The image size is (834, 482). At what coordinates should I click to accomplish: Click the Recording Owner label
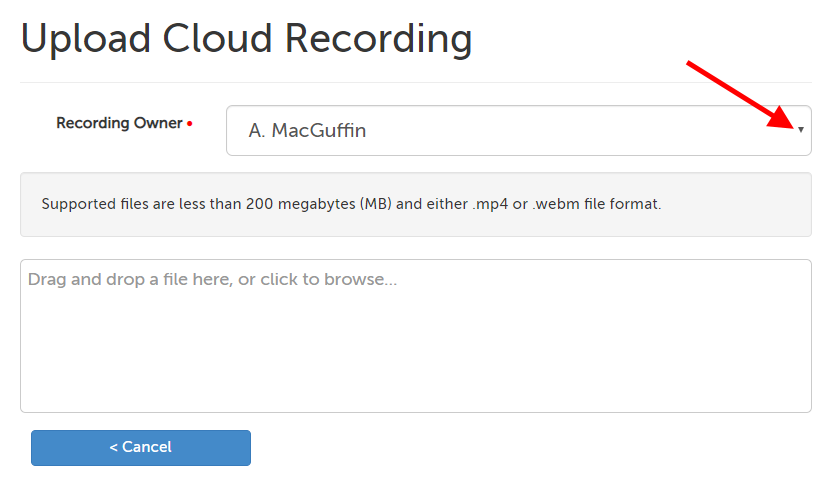119,123
